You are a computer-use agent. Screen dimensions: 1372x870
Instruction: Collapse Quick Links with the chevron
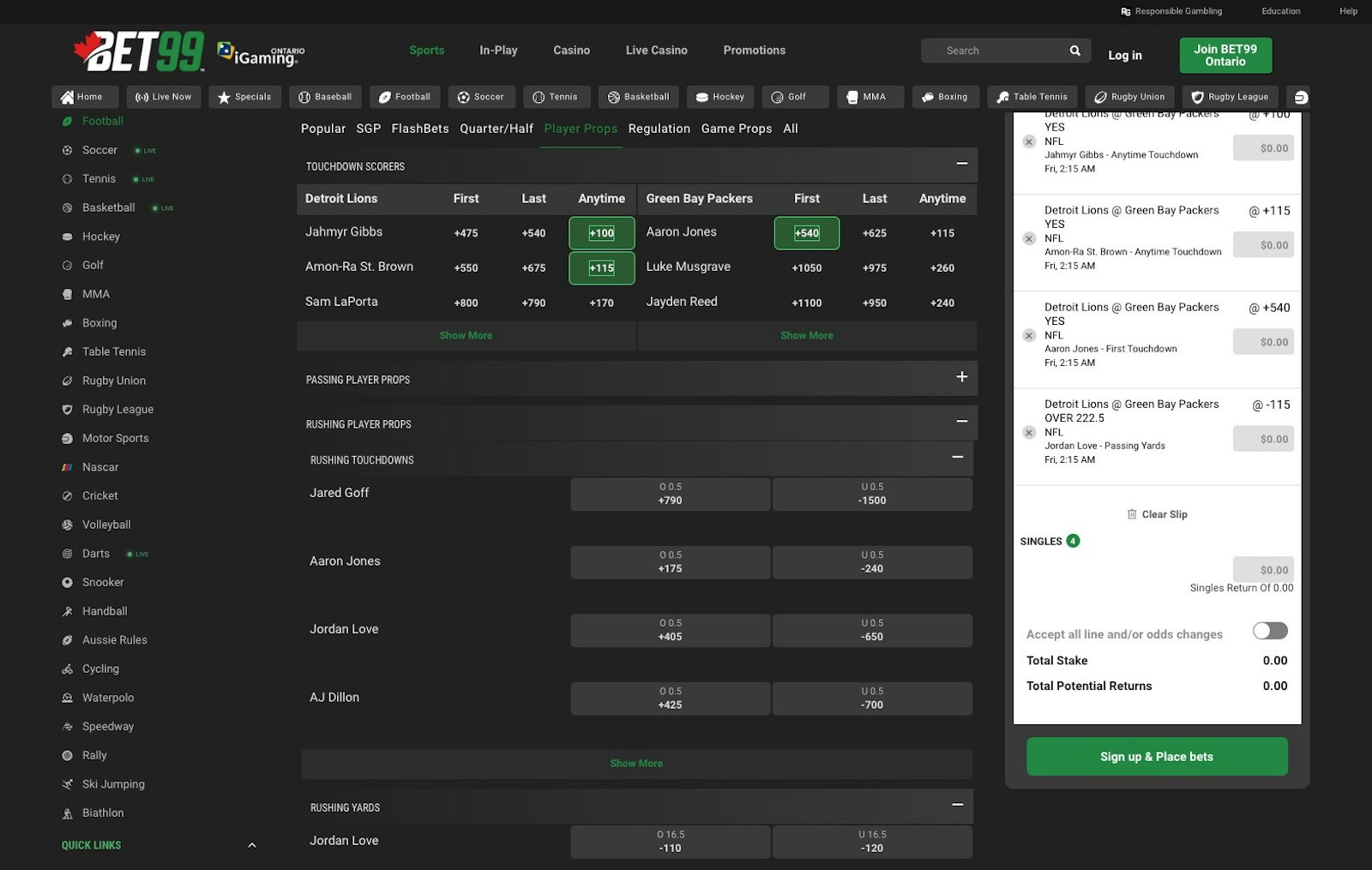[x=251, y=844]
